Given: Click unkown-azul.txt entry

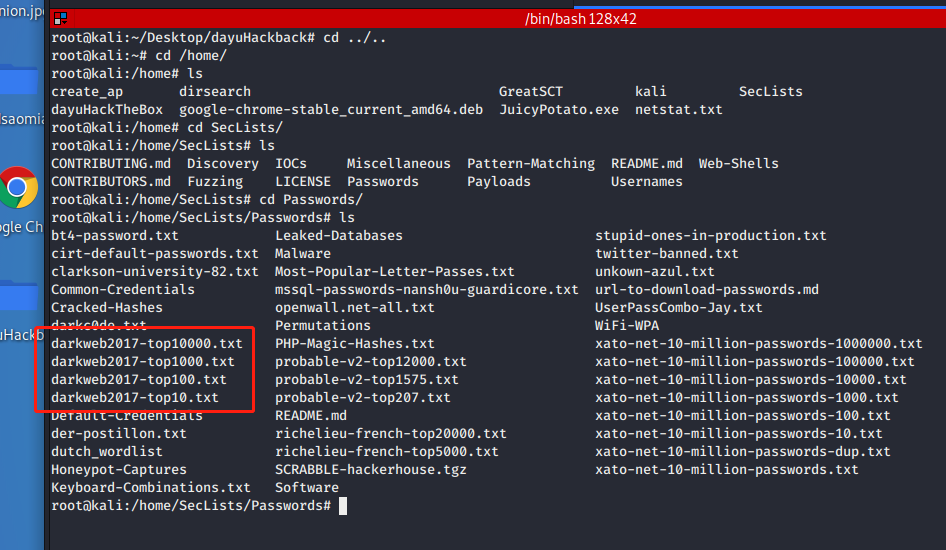Looking at the screenshot, I should (x=655, y=272).
